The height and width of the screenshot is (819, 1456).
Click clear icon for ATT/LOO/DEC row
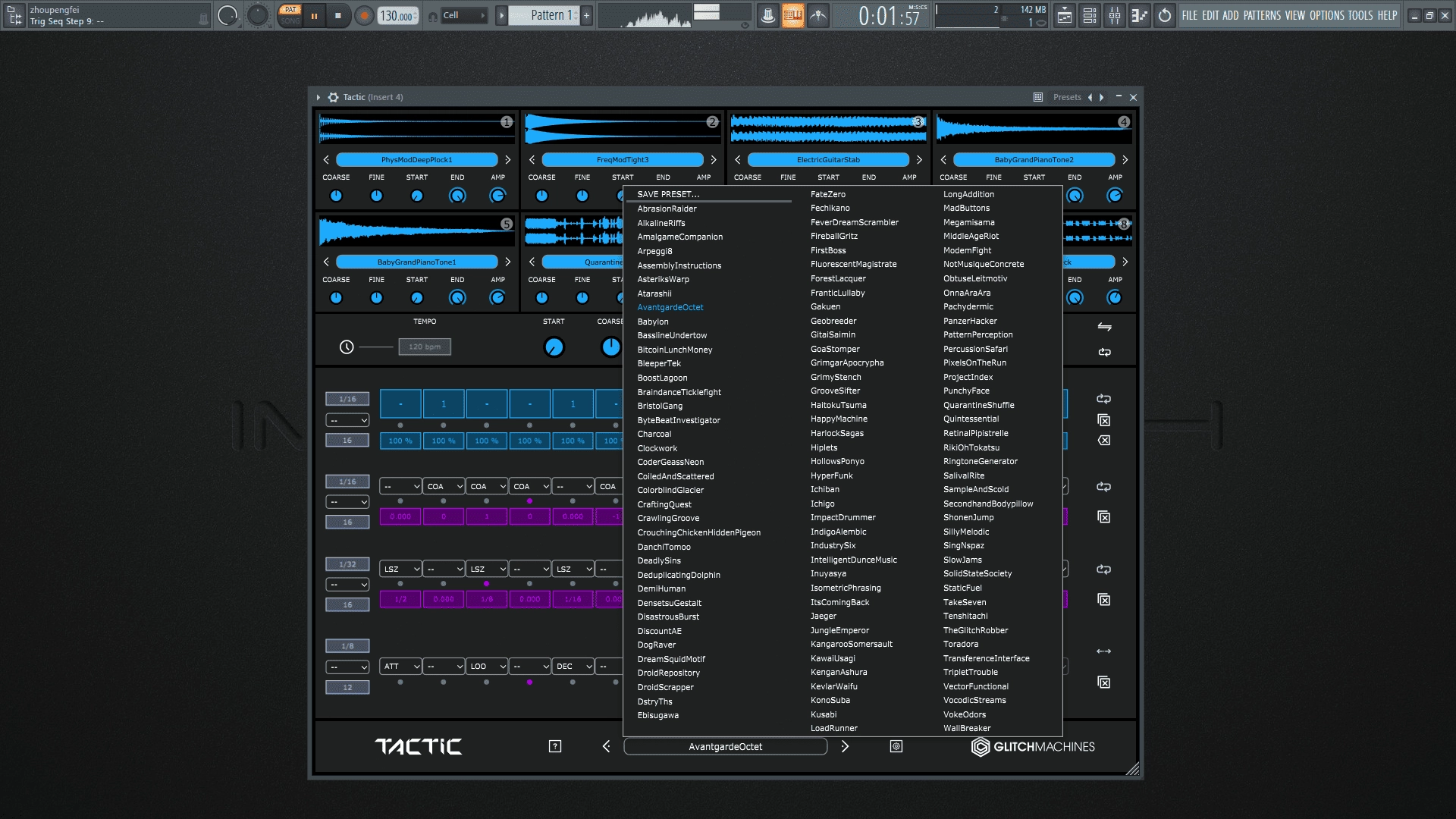tap(1104, 682)
